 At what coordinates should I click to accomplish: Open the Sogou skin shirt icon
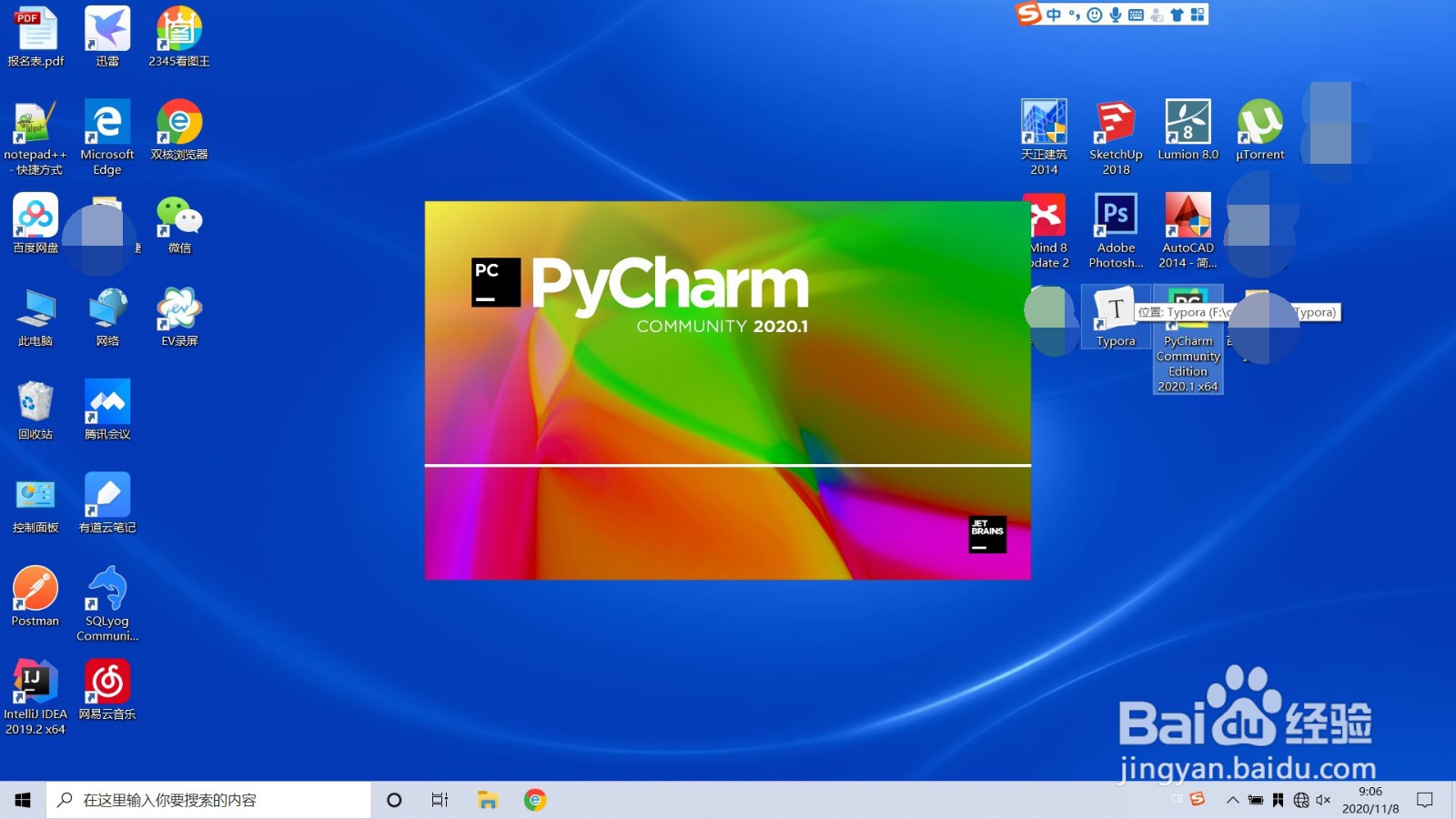point(1177,15)
